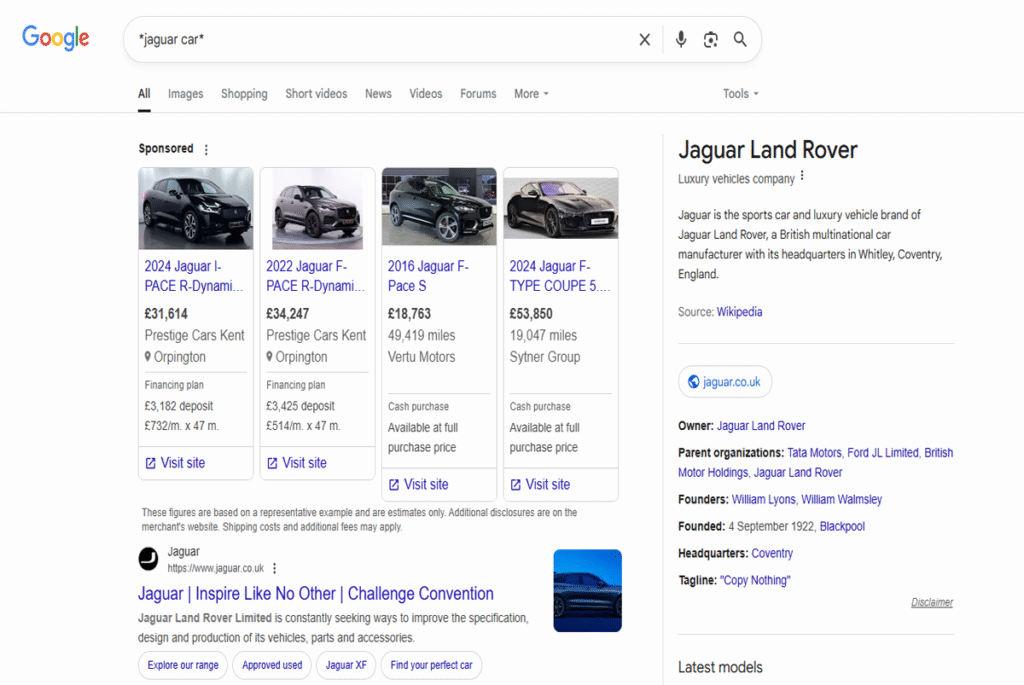Open three-dot menu next to jaguar.co.uk URL
The image size is (1024, 685).
tap(275, 568)
